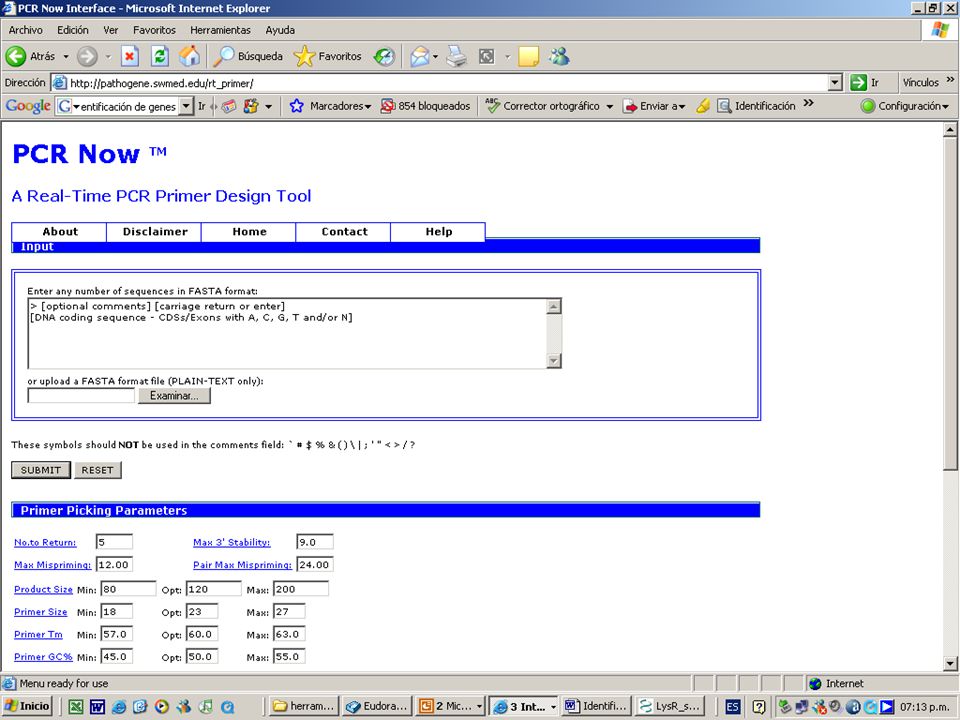Click the page scrollbar down arrow
960x720 pixels.
950,663
